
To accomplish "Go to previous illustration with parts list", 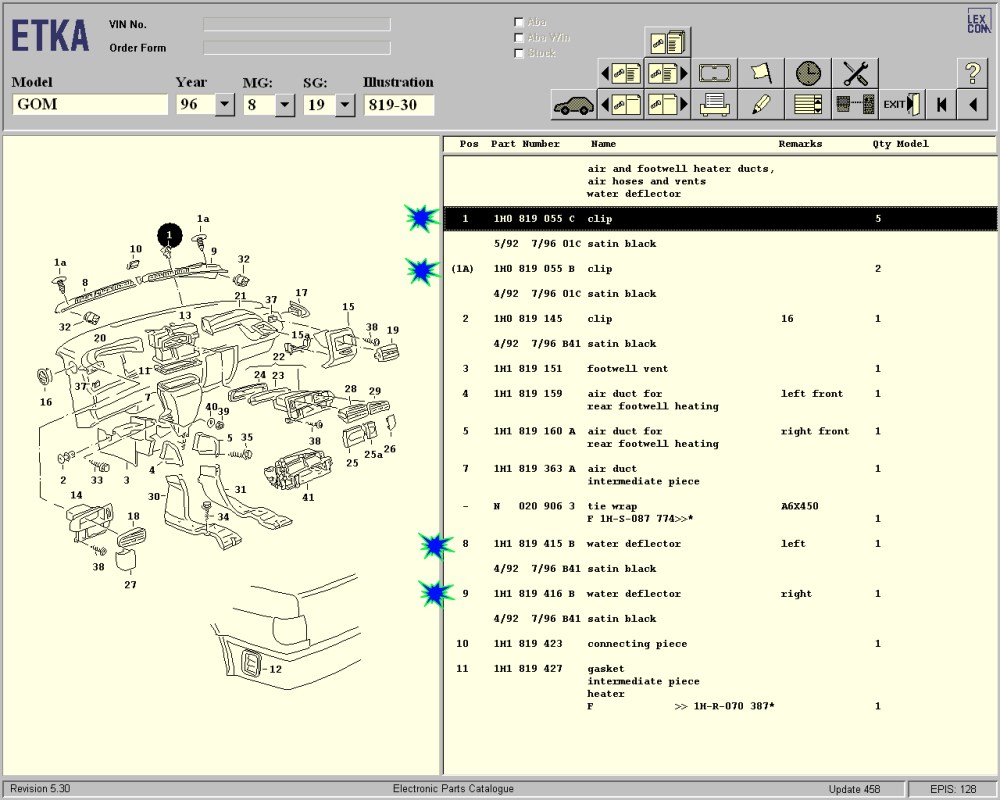I will pos(621,73).
